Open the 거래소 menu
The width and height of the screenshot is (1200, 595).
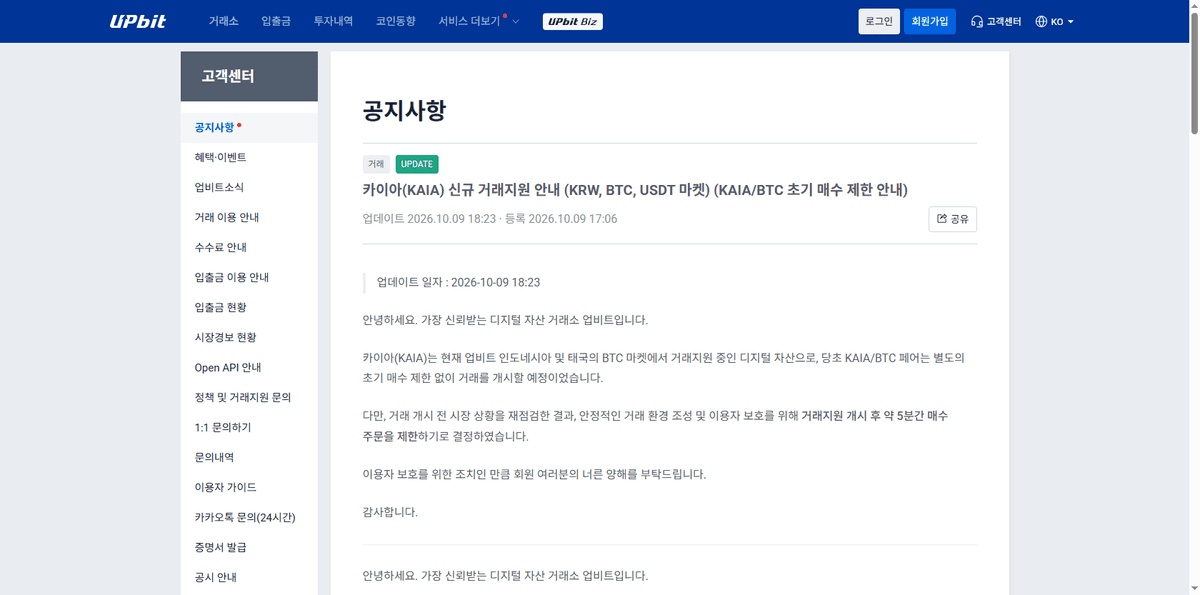(224, 21)
